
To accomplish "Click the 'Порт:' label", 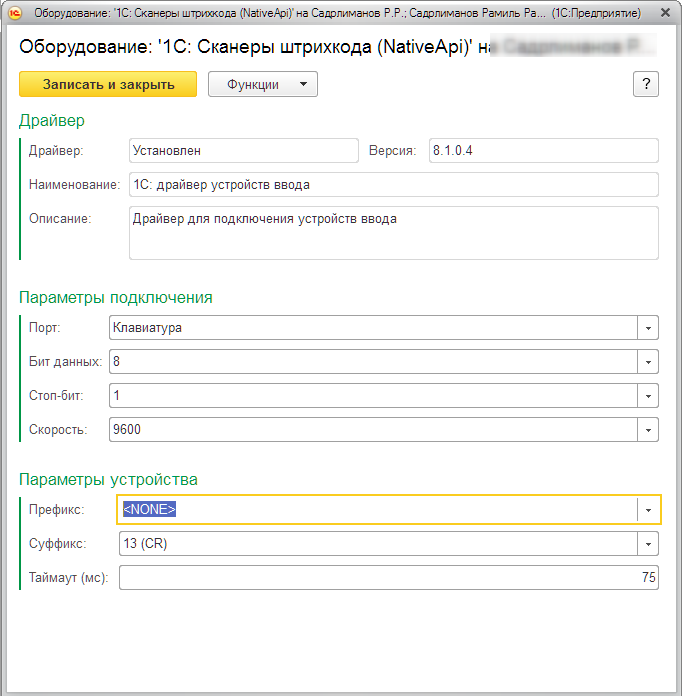I will [44, 328].
